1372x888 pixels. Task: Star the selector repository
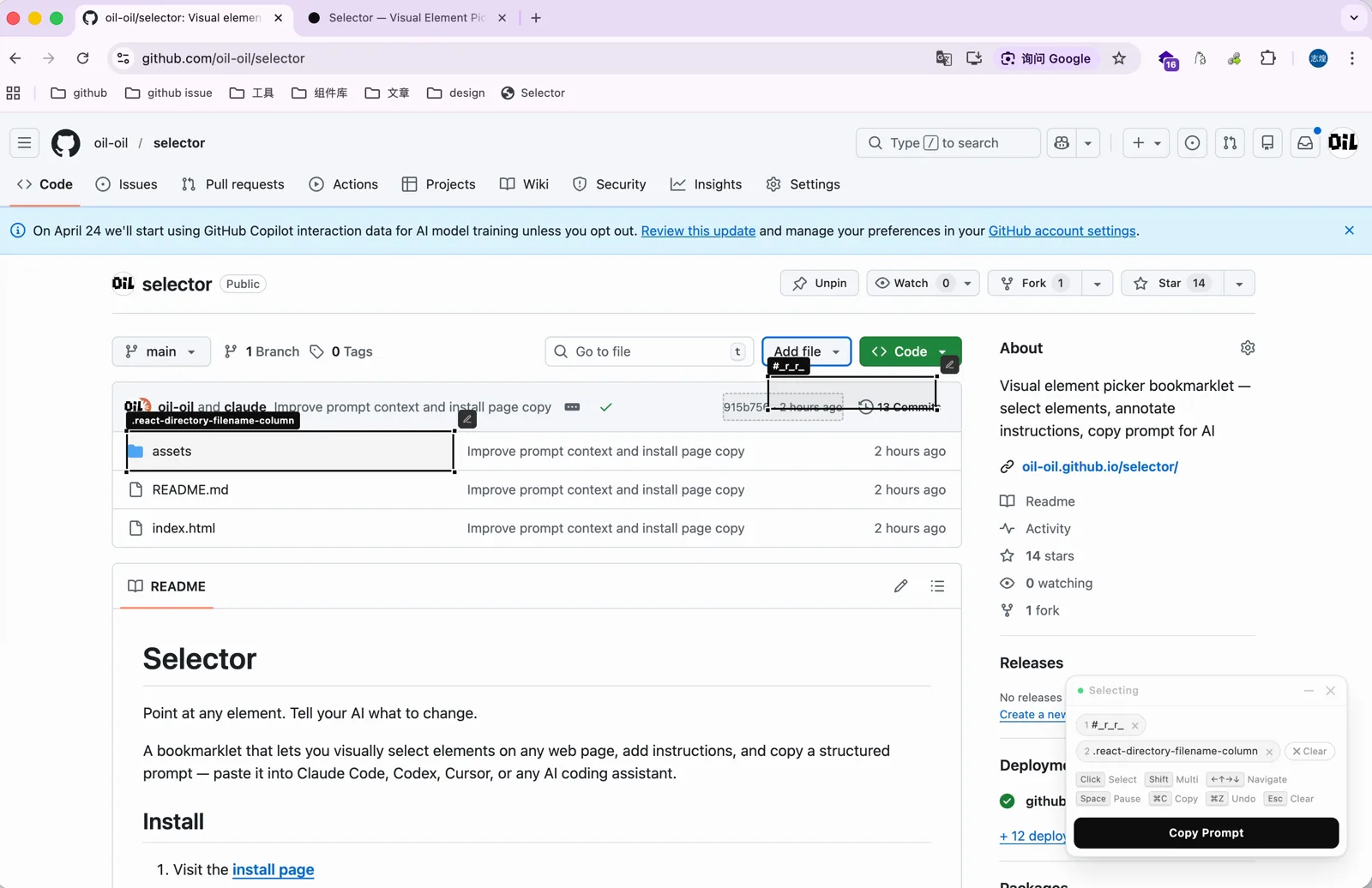(x=1171, y=284)
